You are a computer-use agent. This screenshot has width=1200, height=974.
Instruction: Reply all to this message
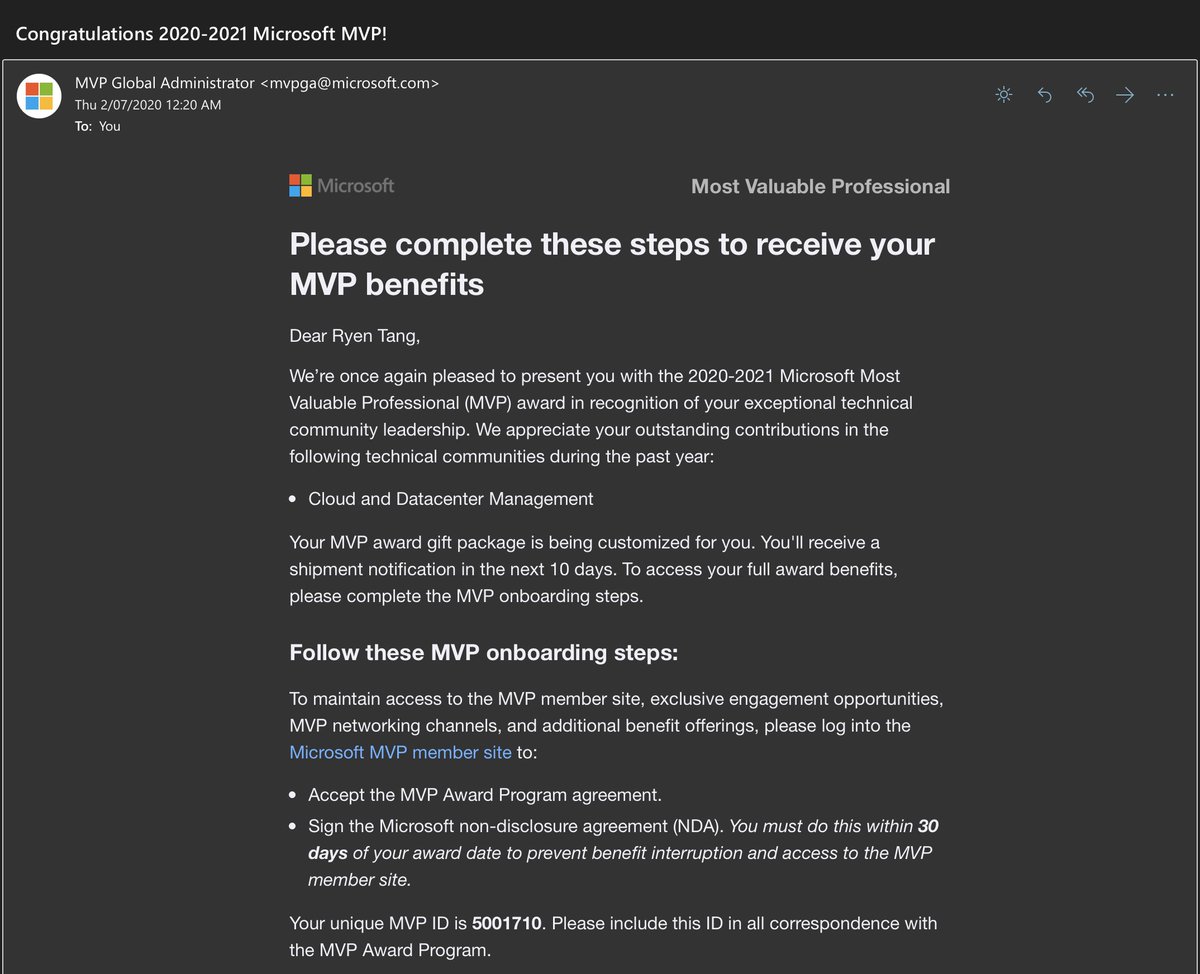pos(1085,95)
